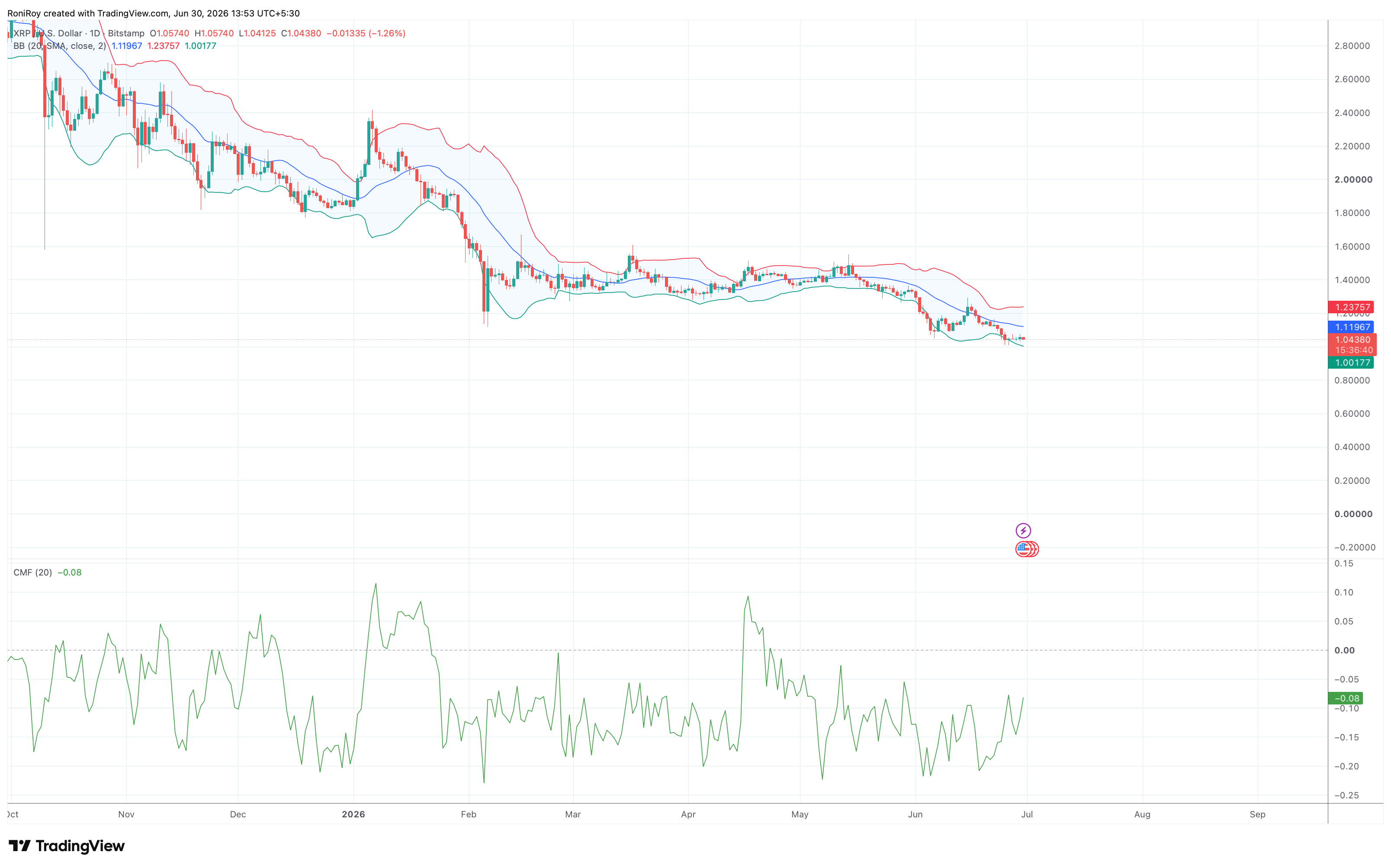Click the 0.05 label on CMF axis

[1344, 621]
